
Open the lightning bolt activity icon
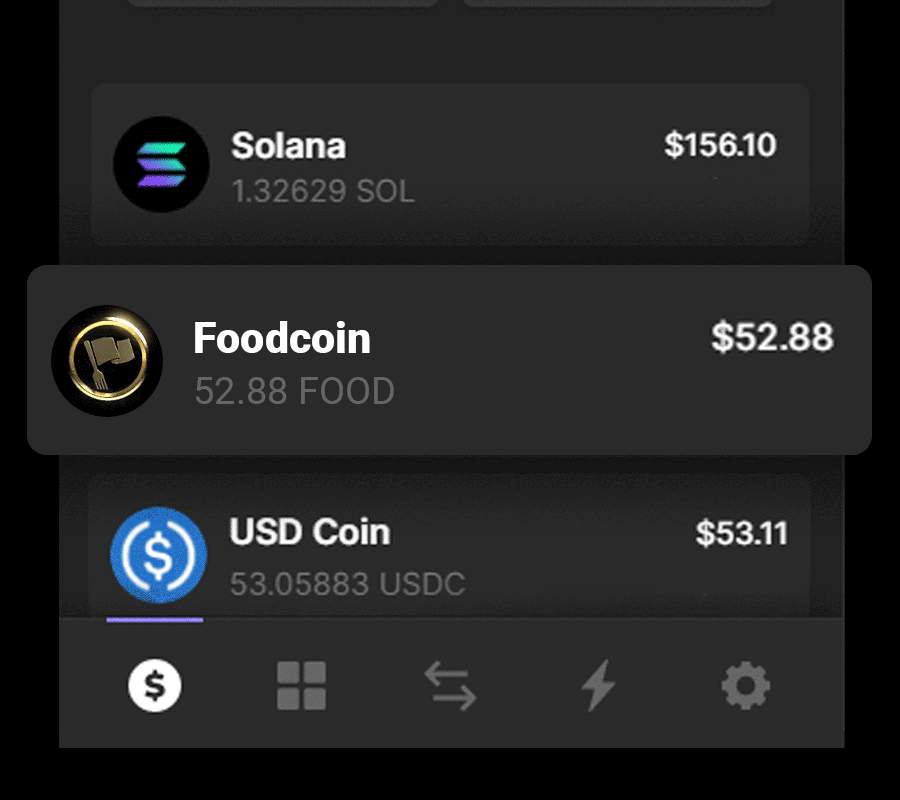[598, 685]
